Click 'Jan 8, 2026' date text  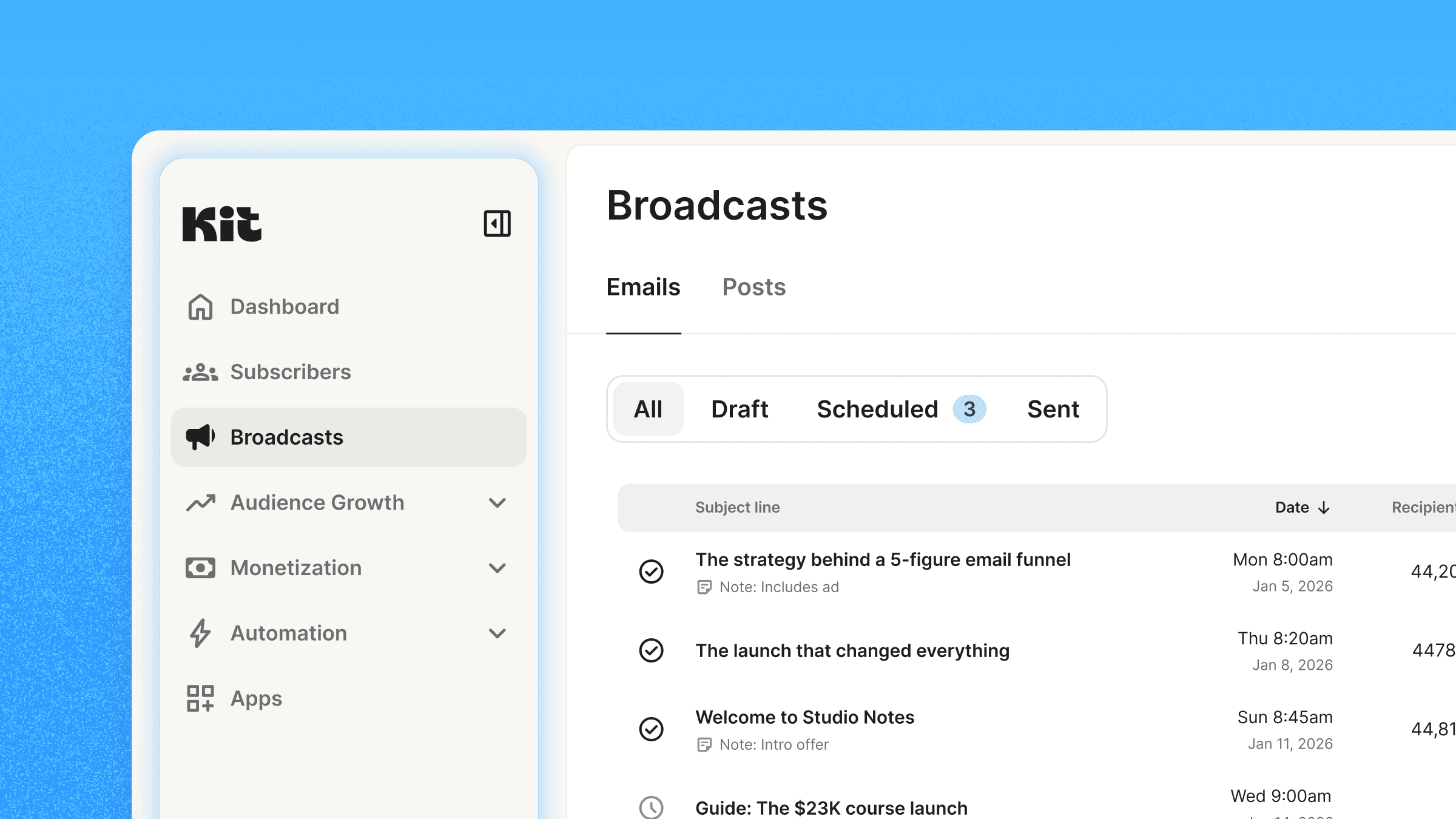tap(1292, 665)
